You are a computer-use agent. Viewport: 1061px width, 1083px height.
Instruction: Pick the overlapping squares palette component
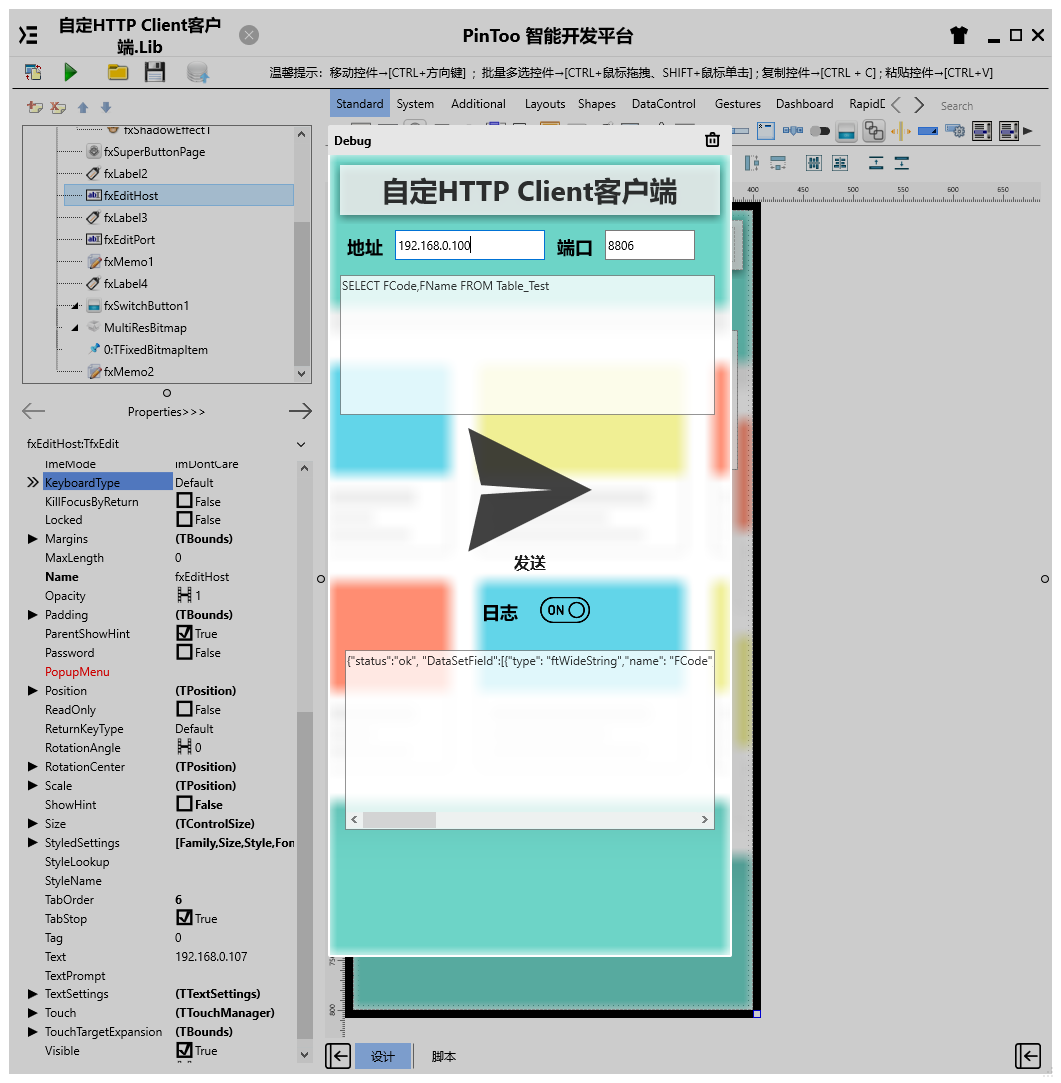point(874,131)
